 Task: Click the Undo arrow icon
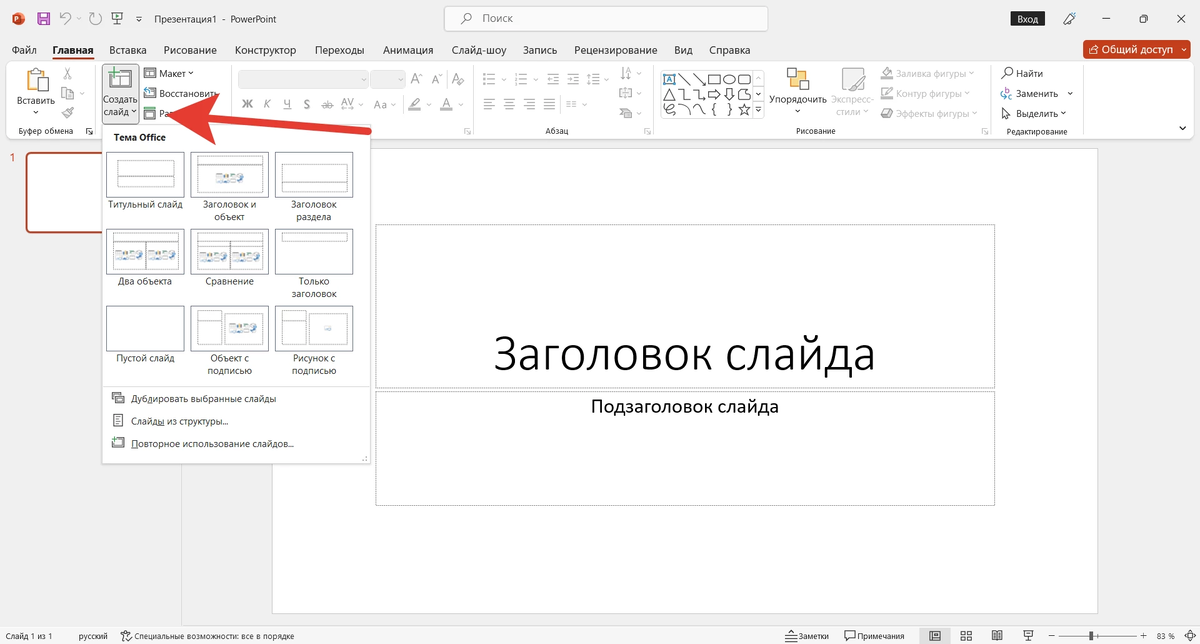pyautogui.click(x=66, y=19)
